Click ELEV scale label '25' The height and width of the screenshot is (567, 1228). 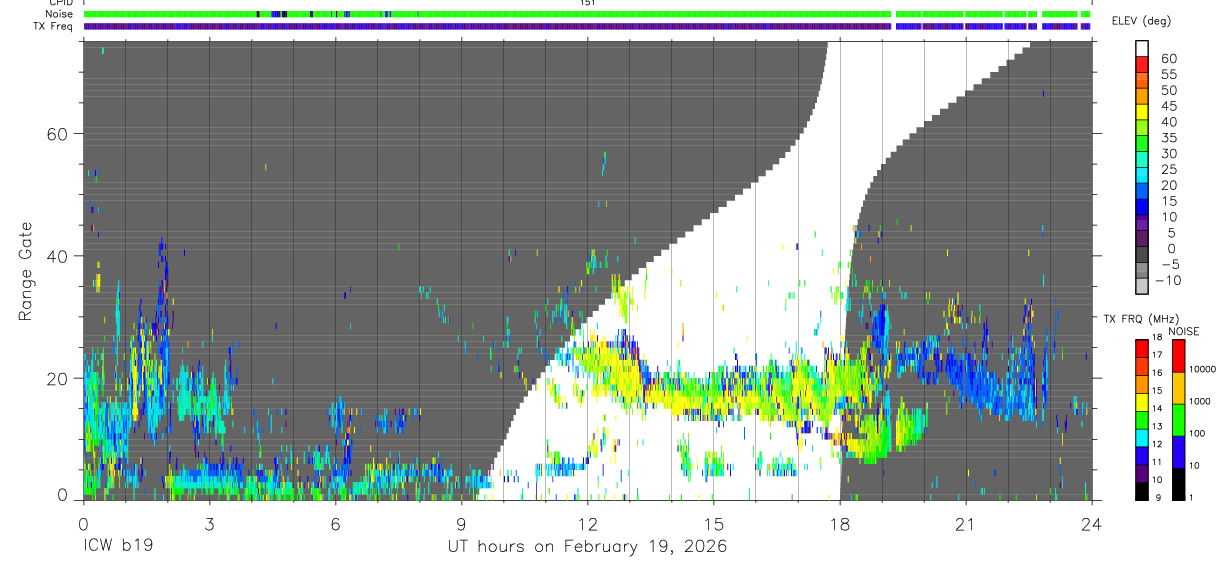coord(1169,169)
